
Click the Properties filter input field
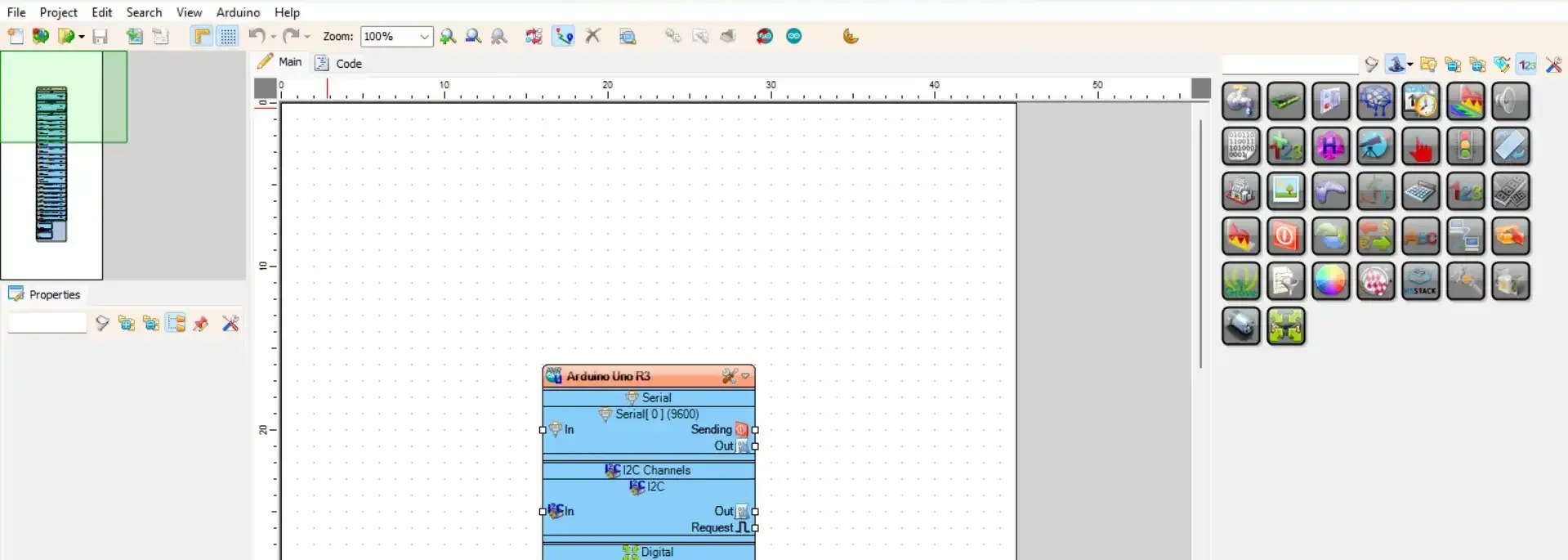47,323
